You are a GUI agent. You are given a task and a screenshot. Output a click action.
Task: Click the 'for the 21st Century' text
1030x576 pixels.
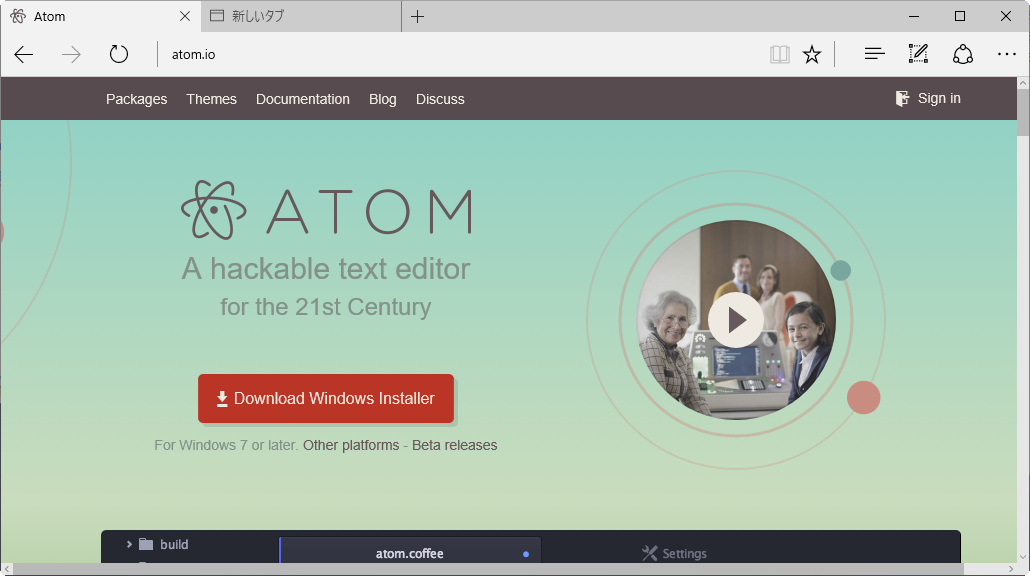pyautogui.click(x=326, y=307)
